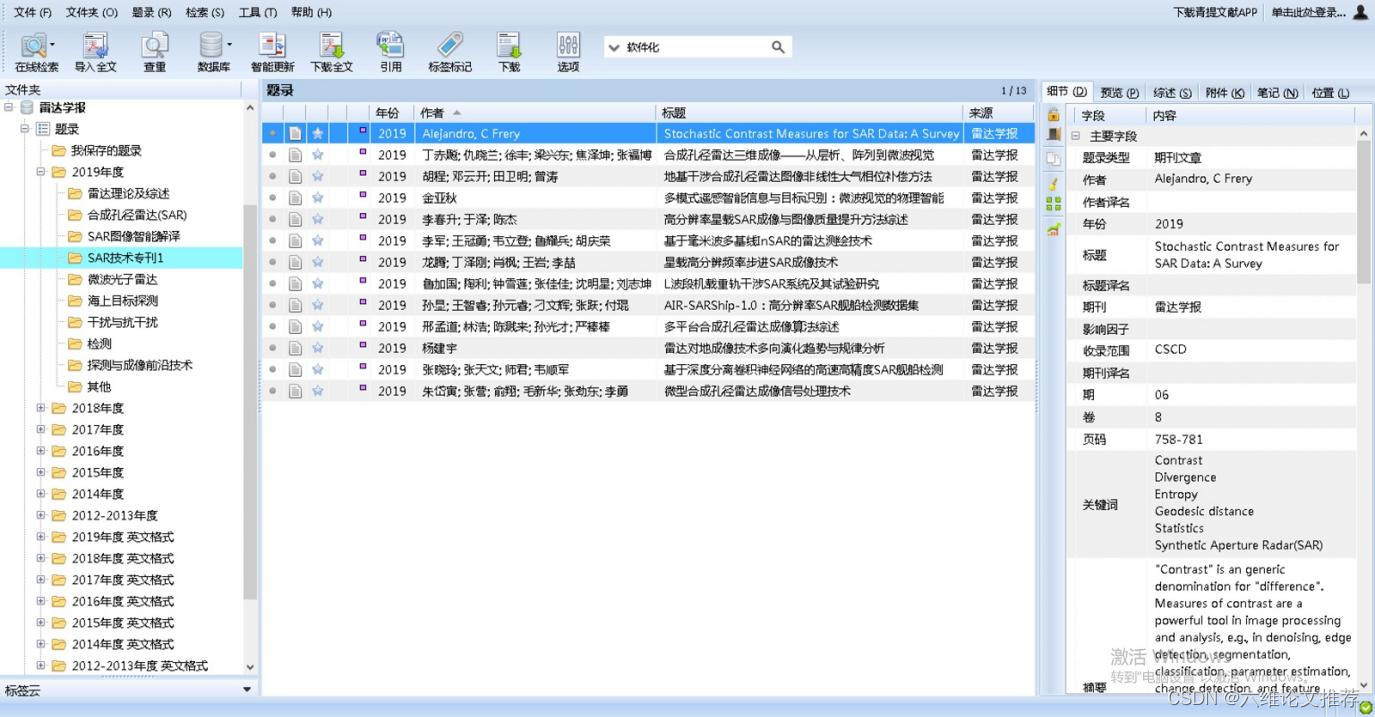Click the door icon in details sidebar
This screenshot has height=717, width=1375.
pos(1053,135)
